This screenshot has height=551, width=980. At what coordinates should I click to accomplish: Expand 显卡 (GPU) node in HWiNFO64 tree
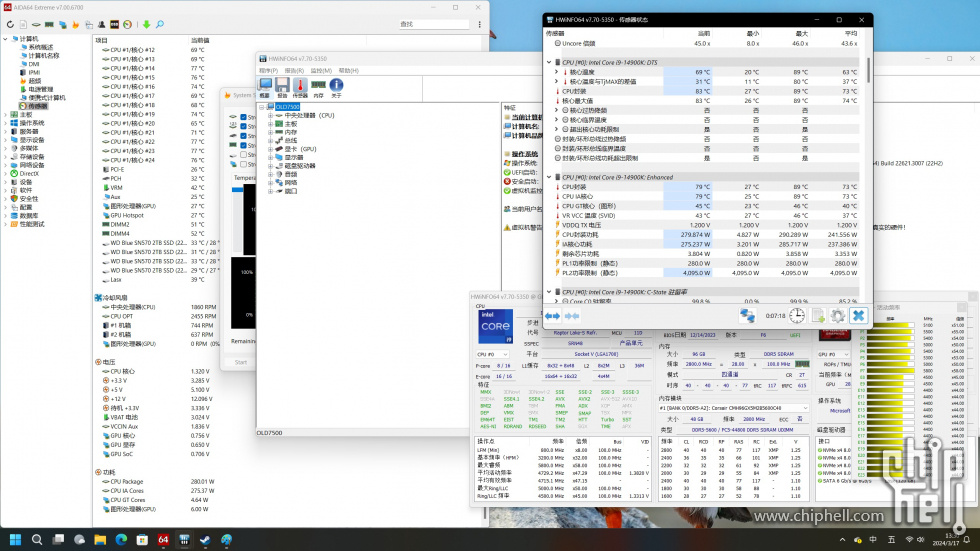tap(271, 149)
